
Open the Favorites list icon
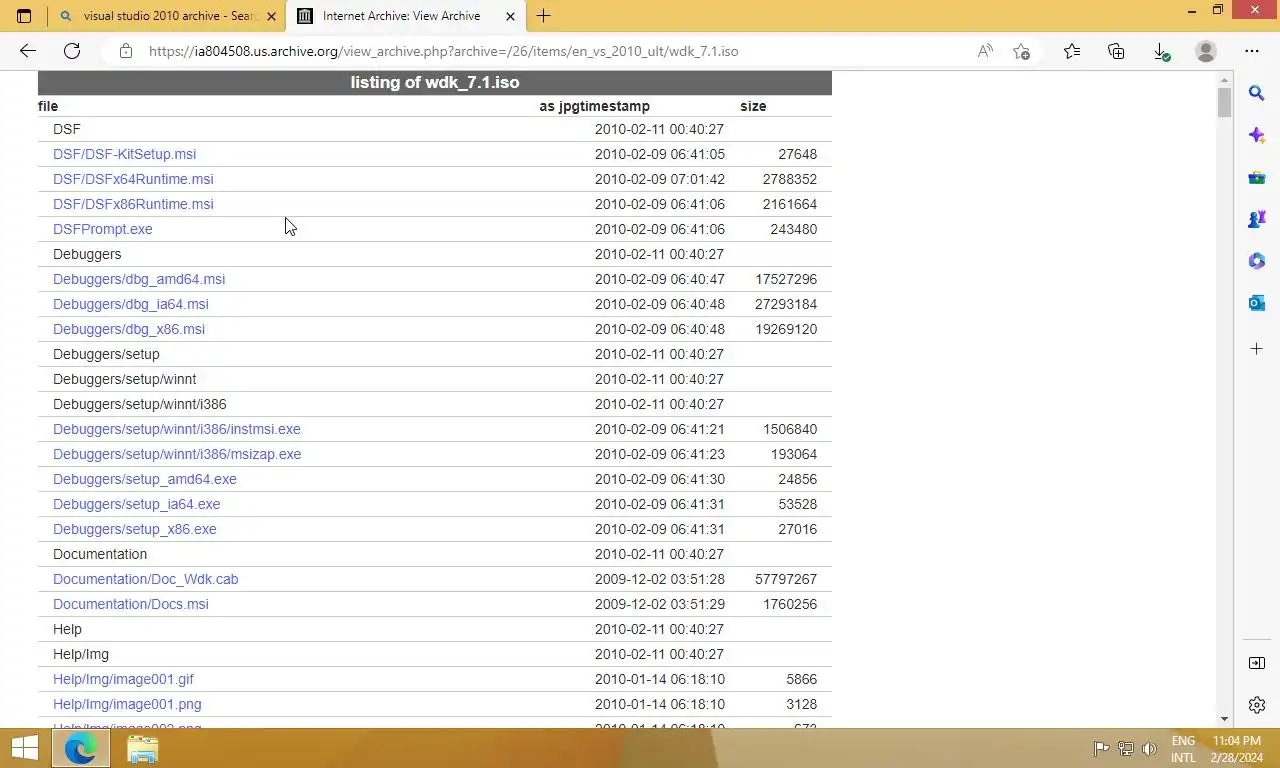tap(1072, 51)
